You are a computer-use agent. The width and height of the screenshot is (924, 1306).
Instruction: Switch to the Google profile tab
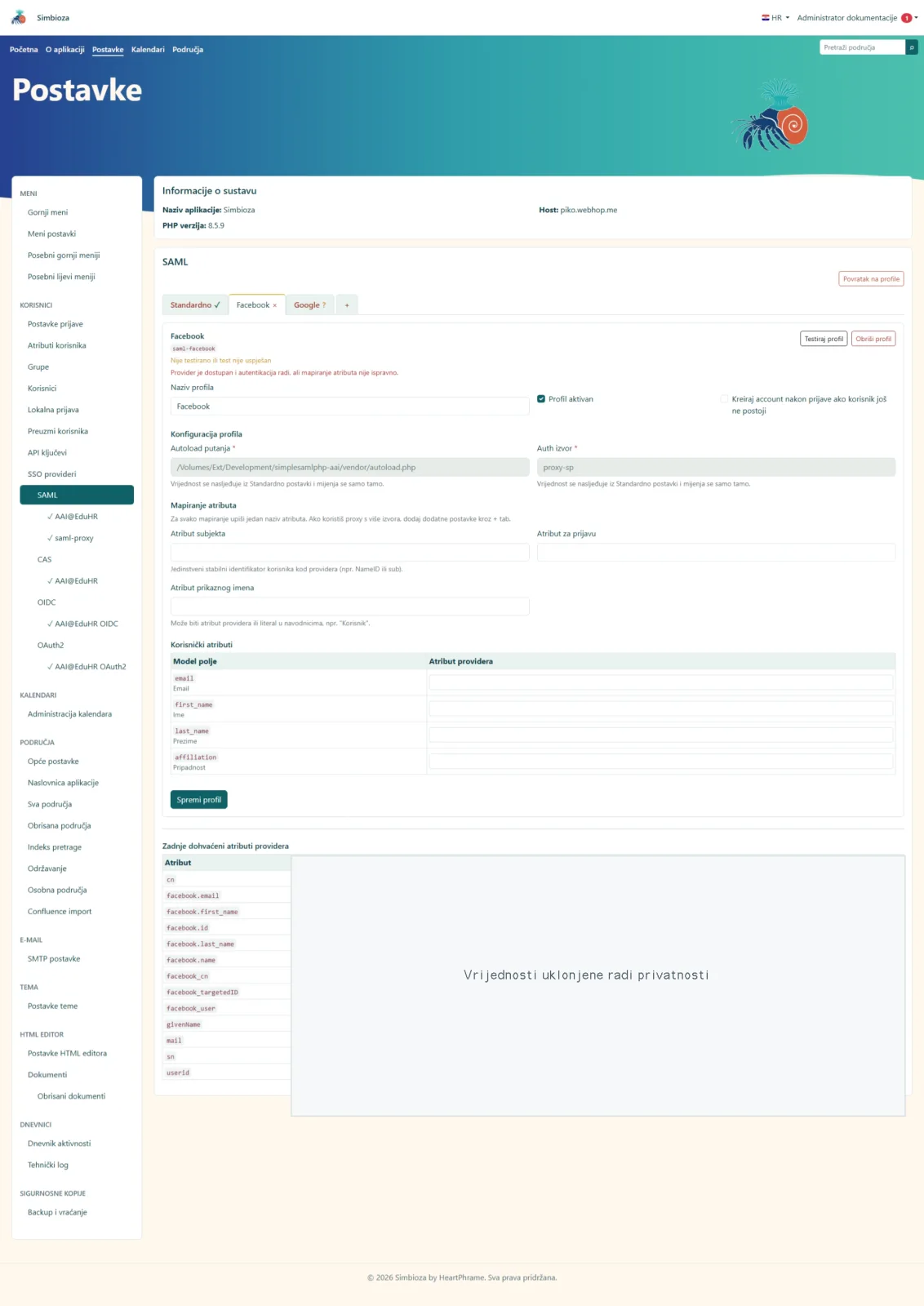click(310, 305)
